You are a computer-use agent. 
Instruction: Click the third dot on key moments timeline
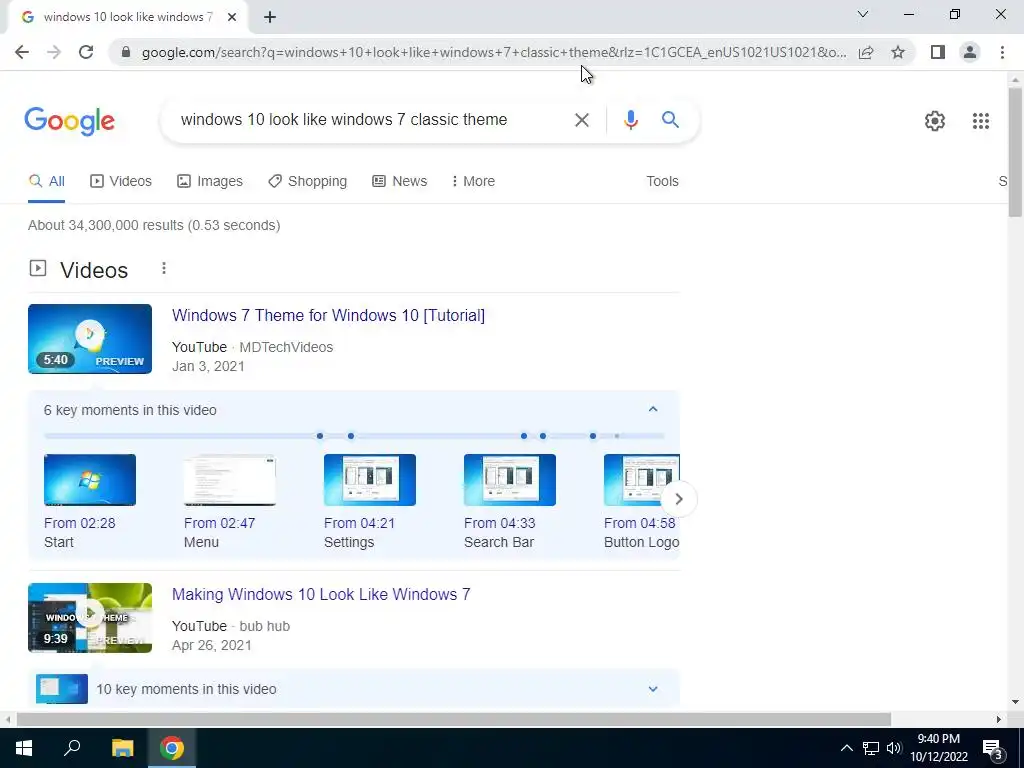[x=524, y=436]
